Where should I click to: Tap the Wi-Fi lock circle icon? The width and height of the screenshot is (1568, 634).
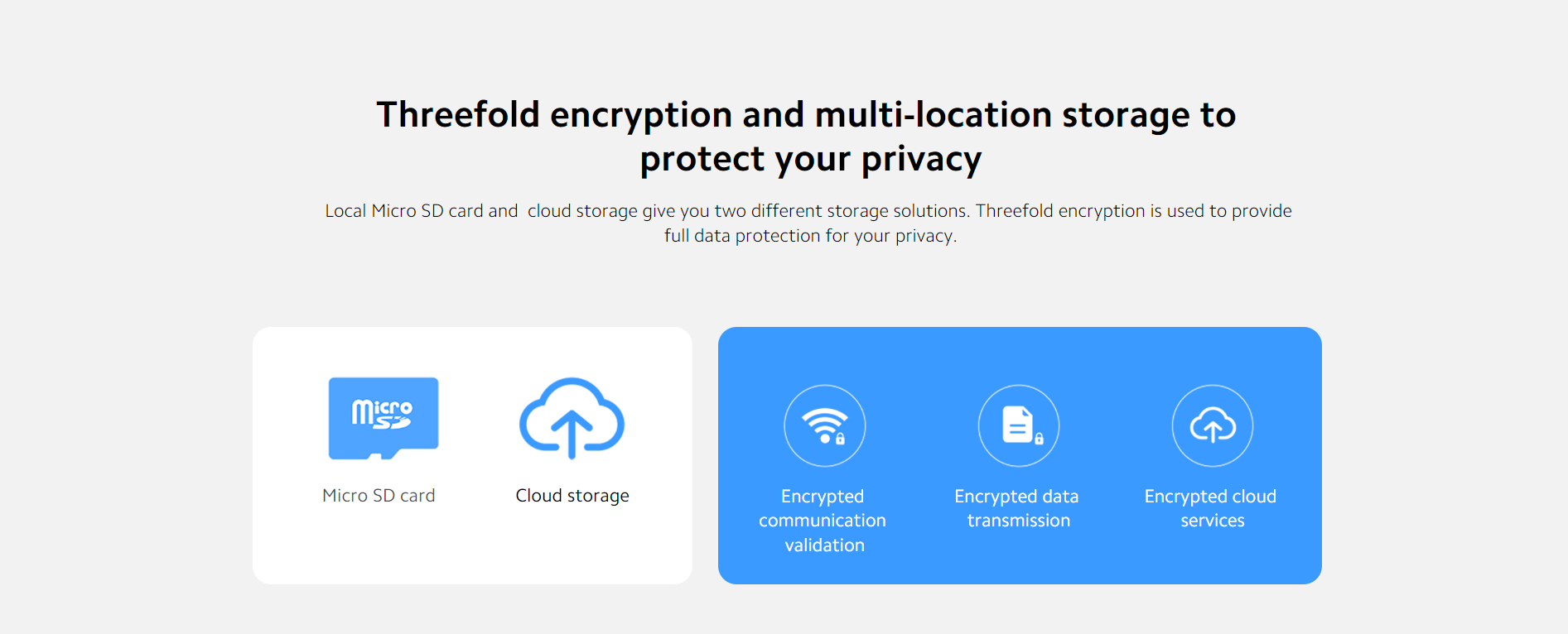pos(825,426)
